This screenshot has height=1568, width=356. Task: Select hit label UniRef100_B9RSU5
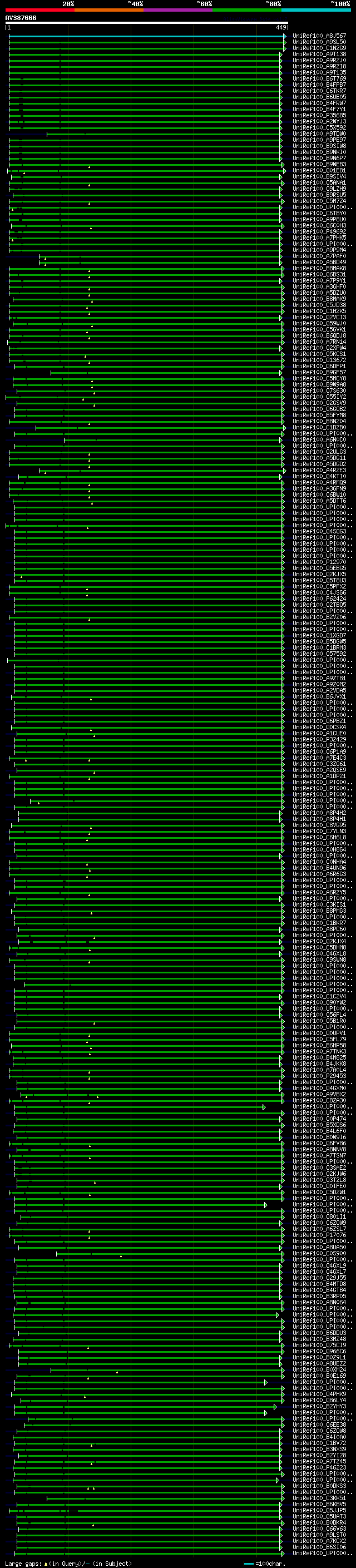click(x=319, y=195)
